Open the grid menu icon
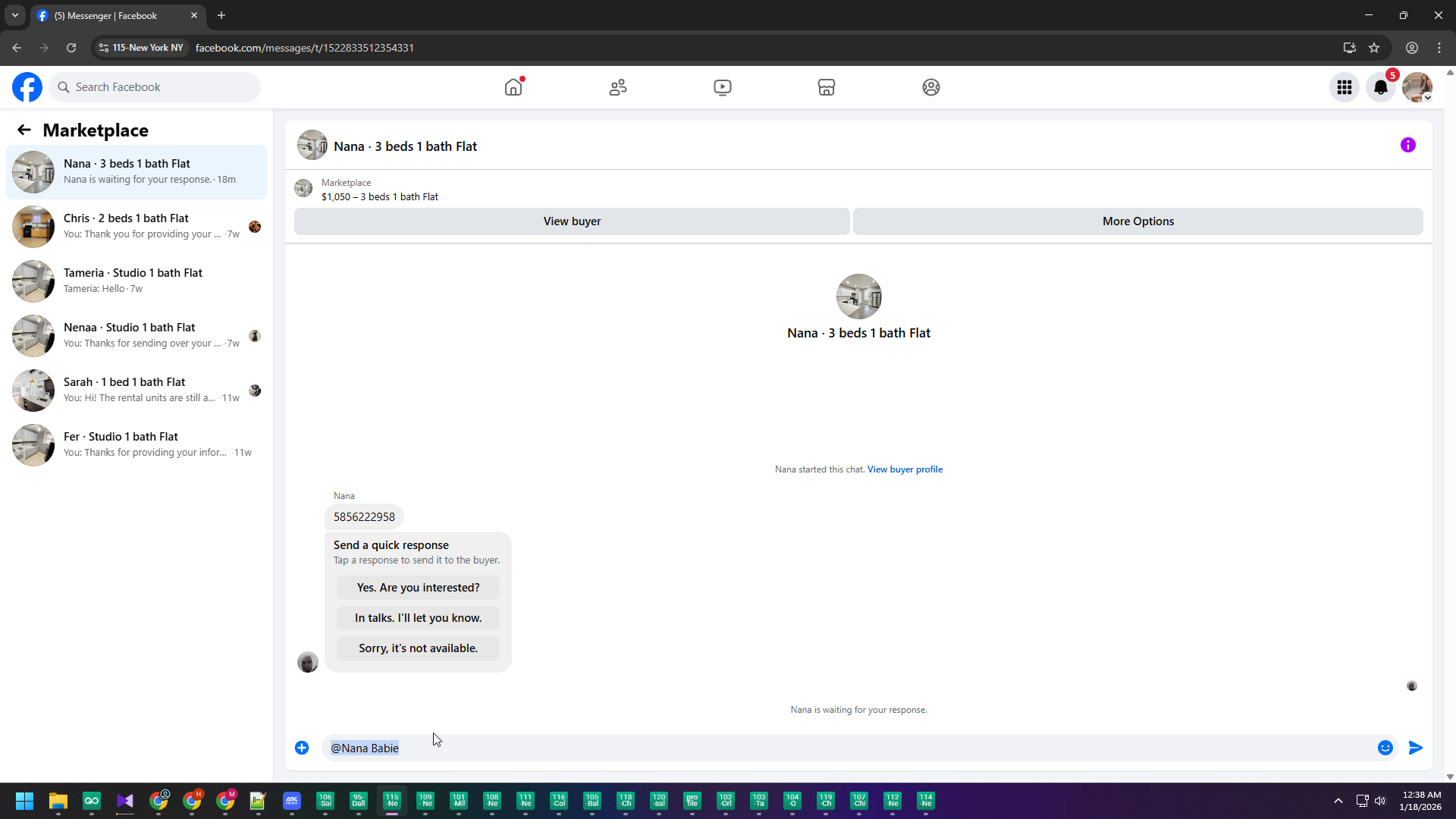Viewport: 1456px width, 819px height. 1344,87
